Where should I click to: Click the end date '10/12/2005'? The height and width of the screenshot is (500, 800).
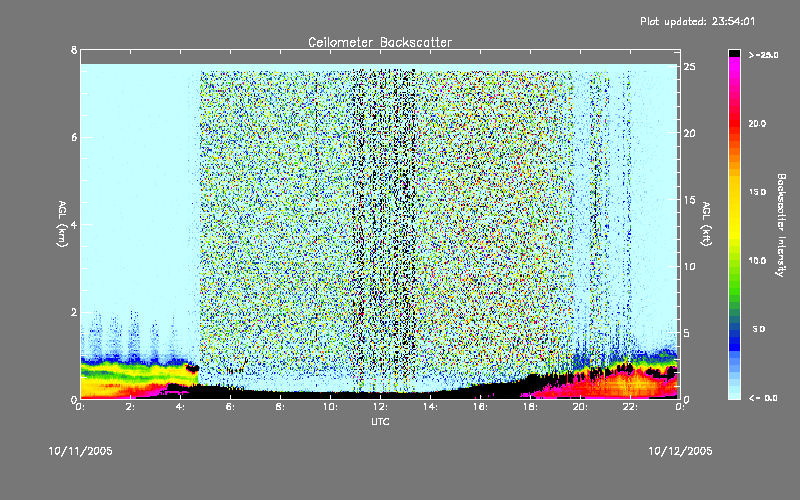click(x=680, y=451)
